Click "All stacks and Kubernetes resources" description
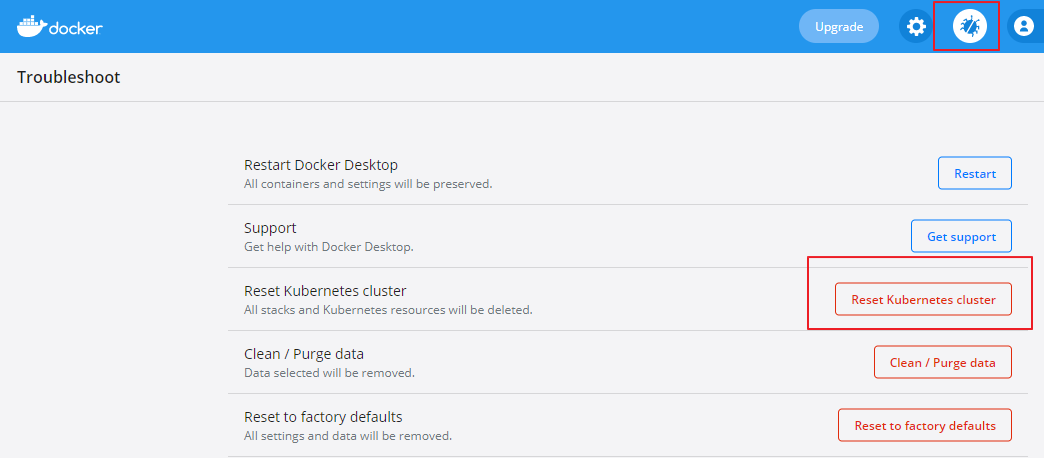 pyautogui.click(x=388, y=310)
